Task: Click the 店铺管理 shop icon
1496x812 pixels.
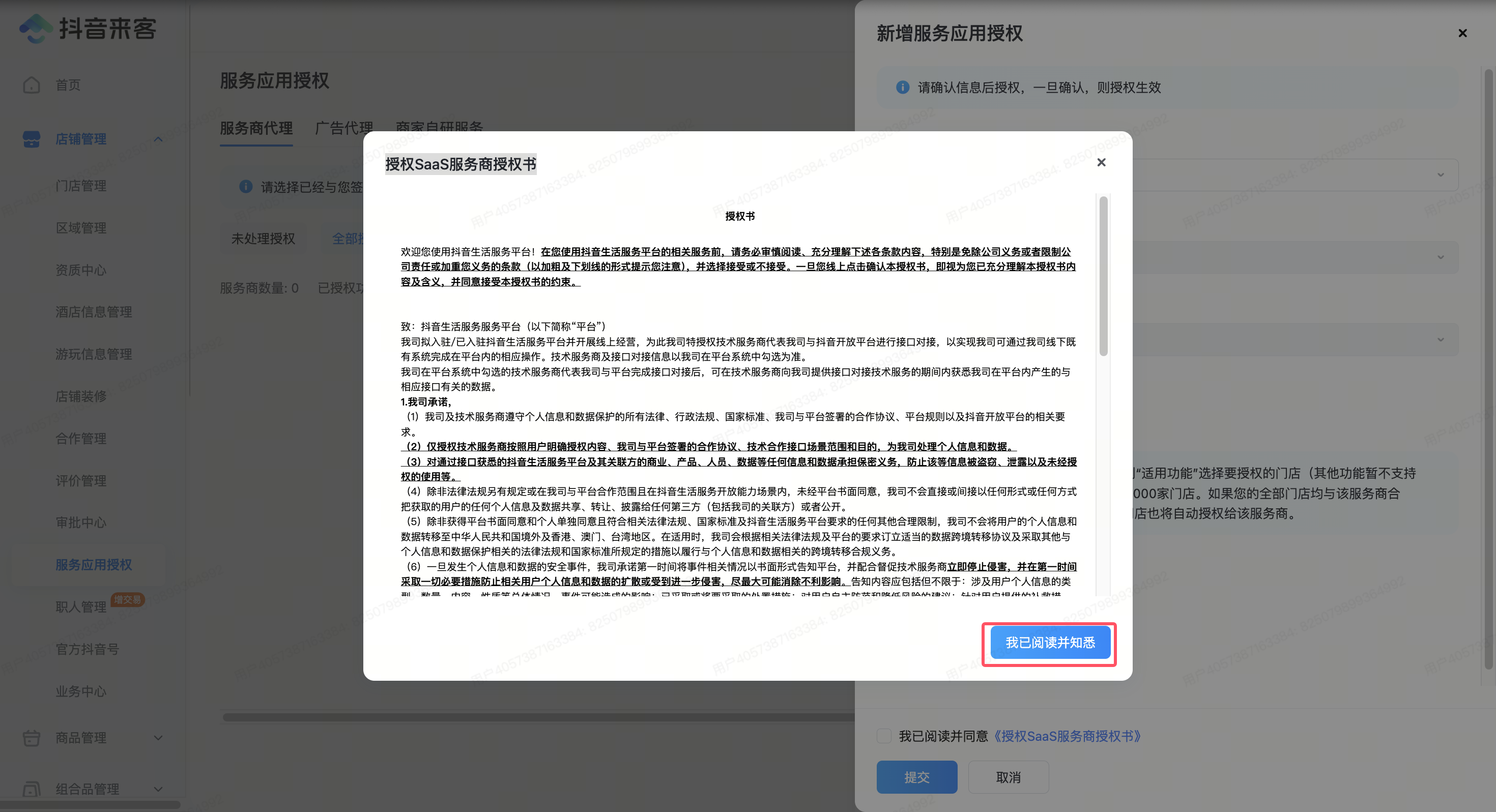Action: [x=32, y=139]
